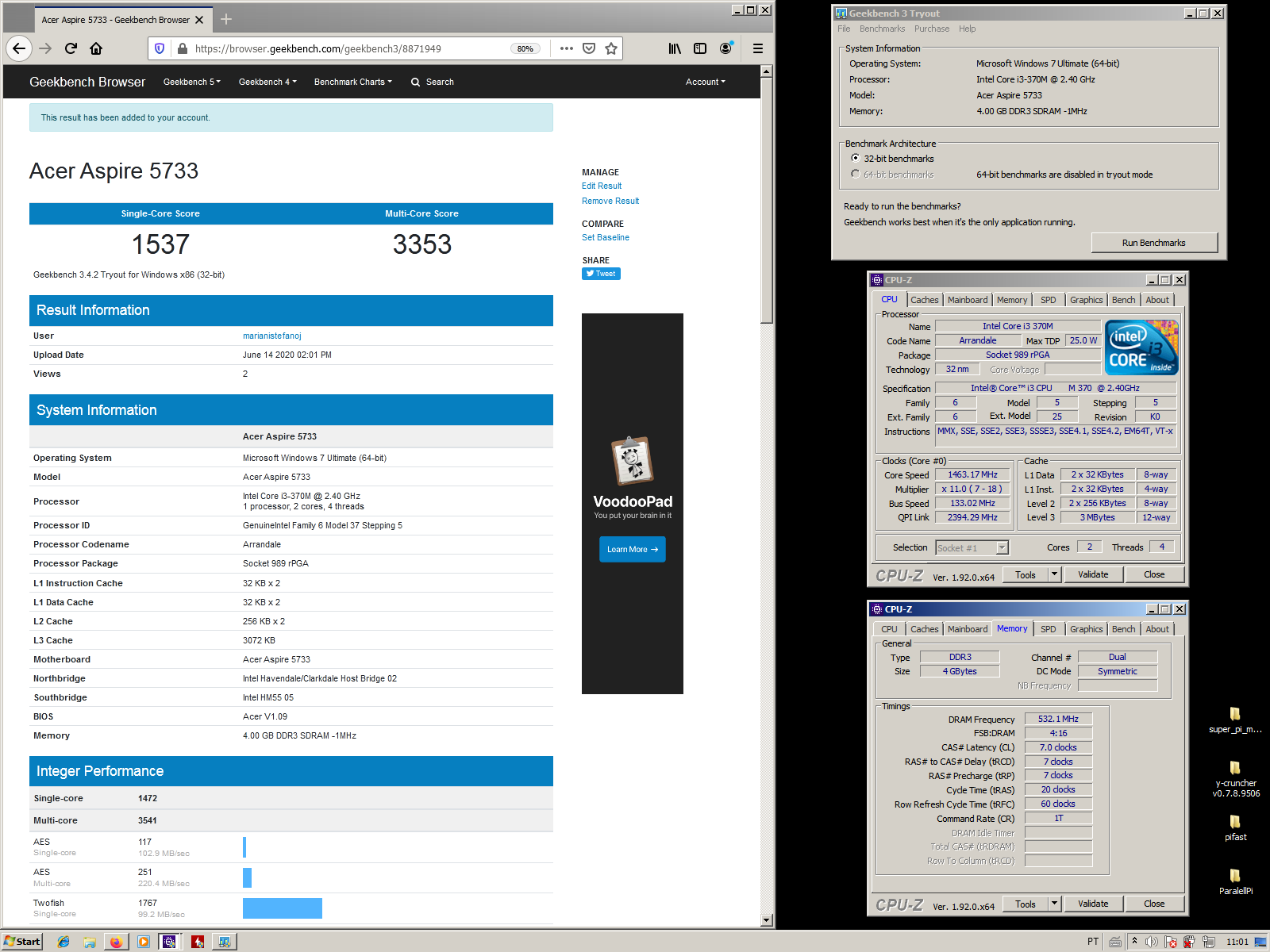
Task: Open the Help menu in Geekbench 3
Action: [x=967, y=29]
